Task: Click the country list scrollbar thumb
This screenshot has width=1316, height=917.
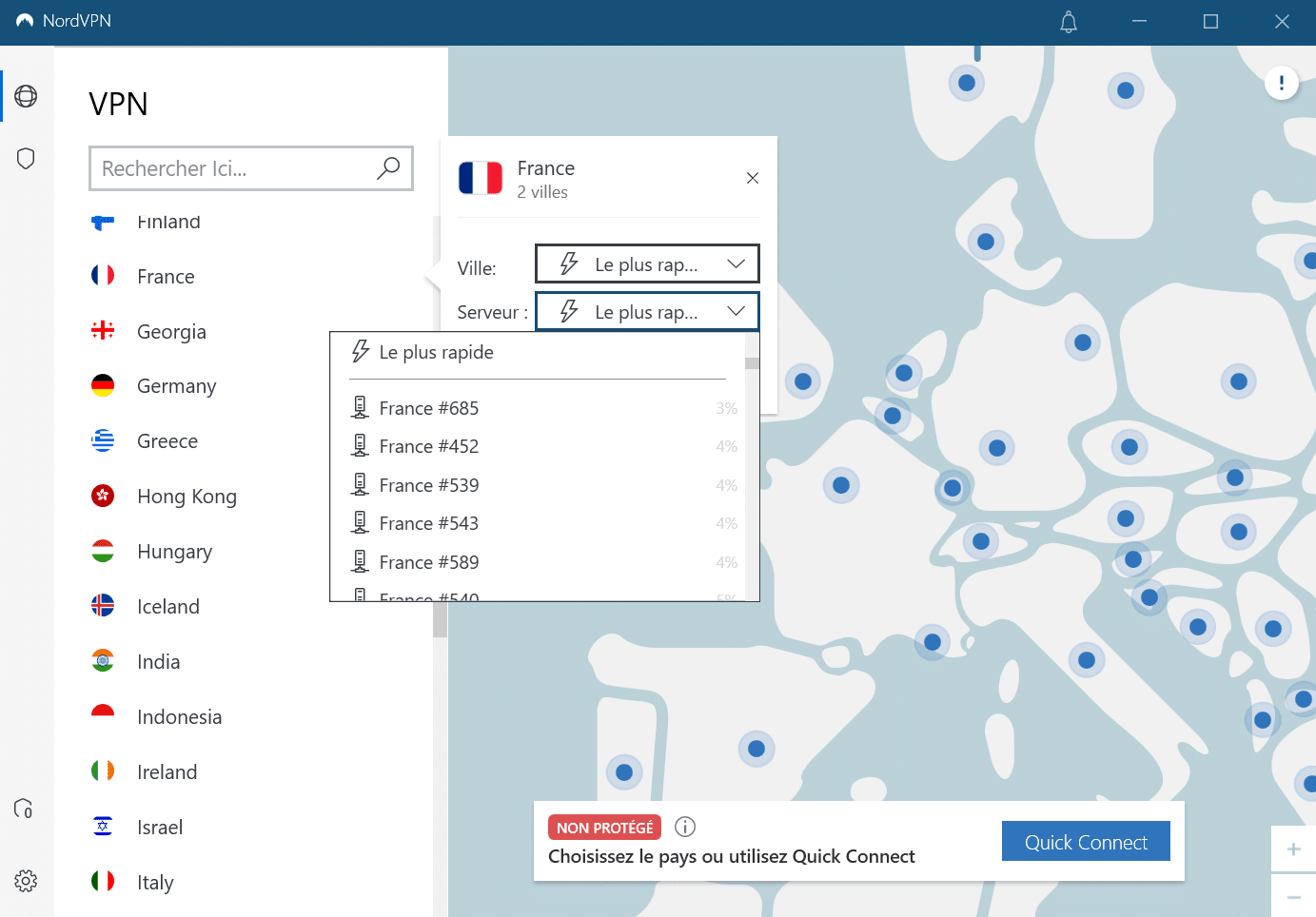Action: (x=440, y=618)
